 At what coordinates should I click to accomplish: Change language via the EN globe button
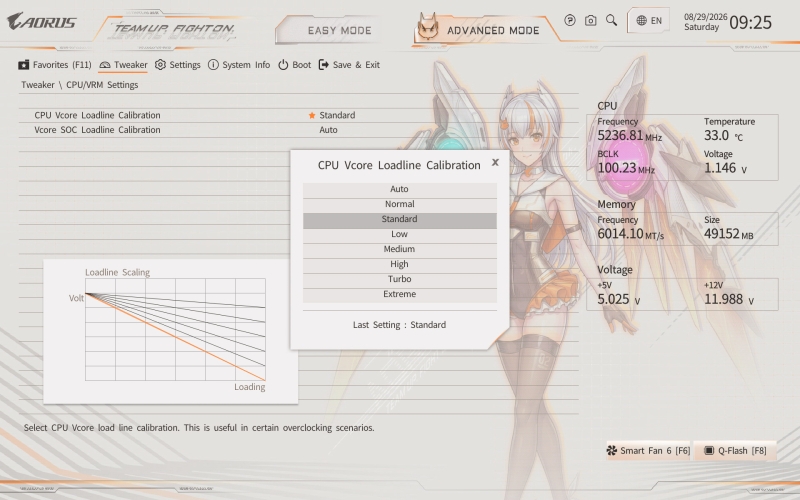pyautogui.click(x=649, y=21)
